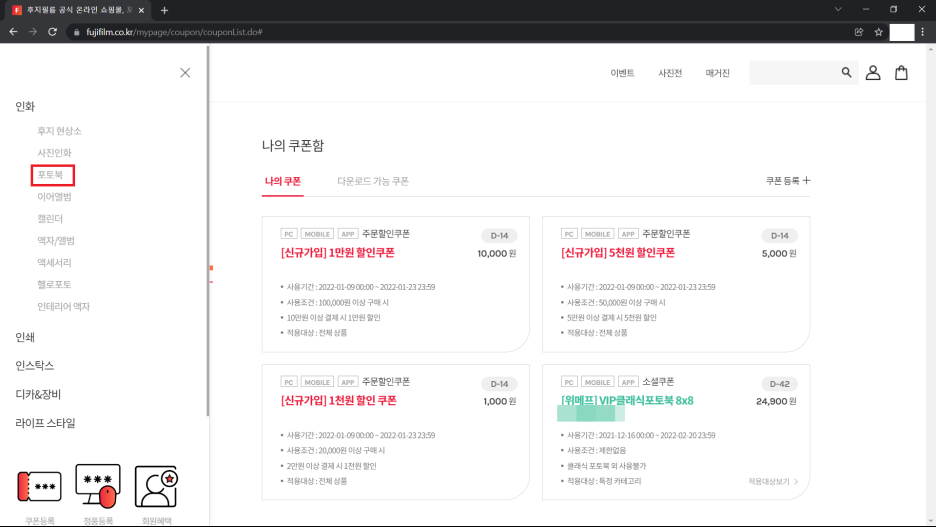Image resolution: width=936 pixels, height=527 pixels.
Task: Click the D-42 badge on 위메프 coupon
Action: 780,384
